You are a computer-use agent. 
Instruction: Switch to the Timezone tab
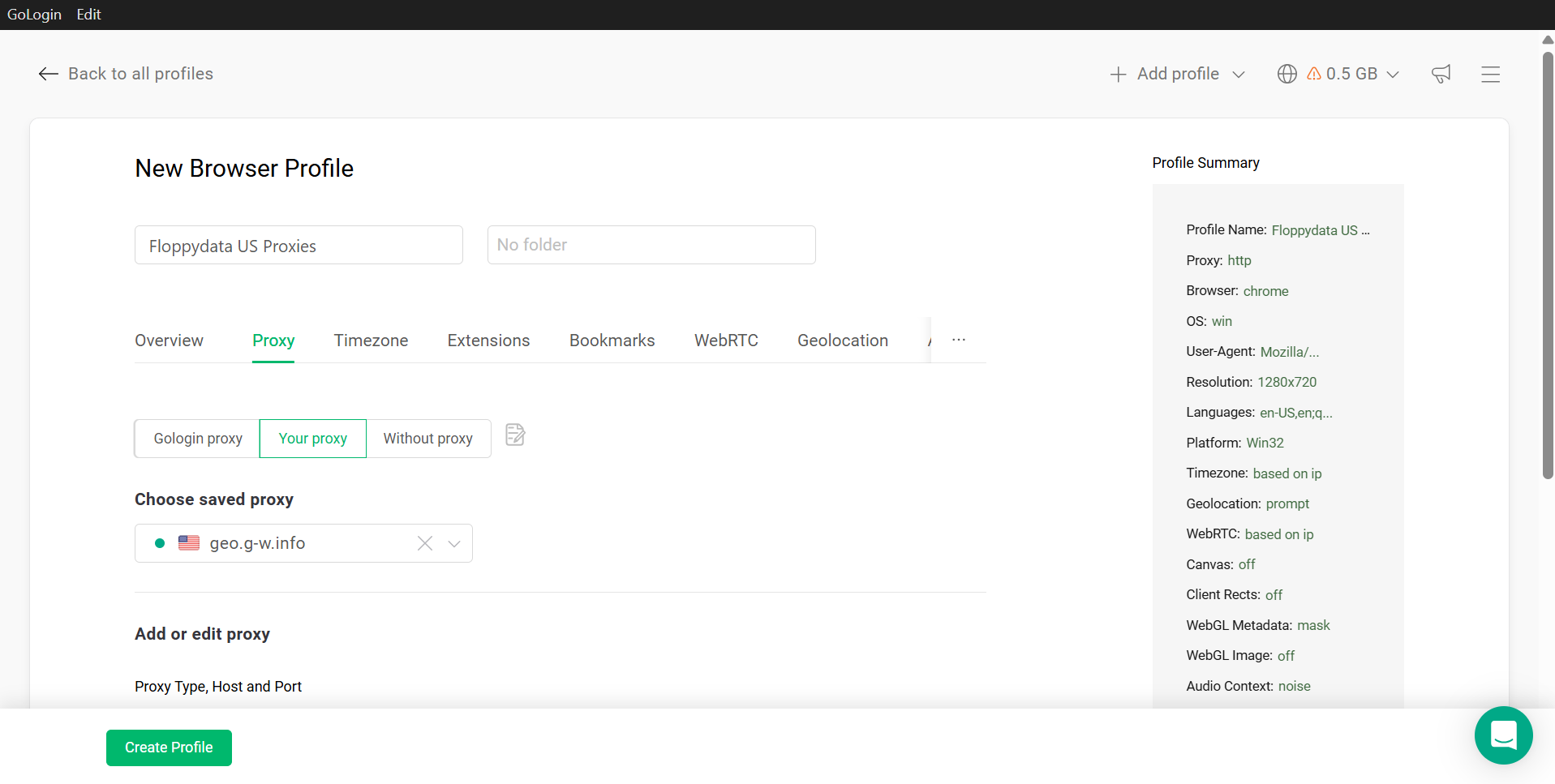coord(371,341)
